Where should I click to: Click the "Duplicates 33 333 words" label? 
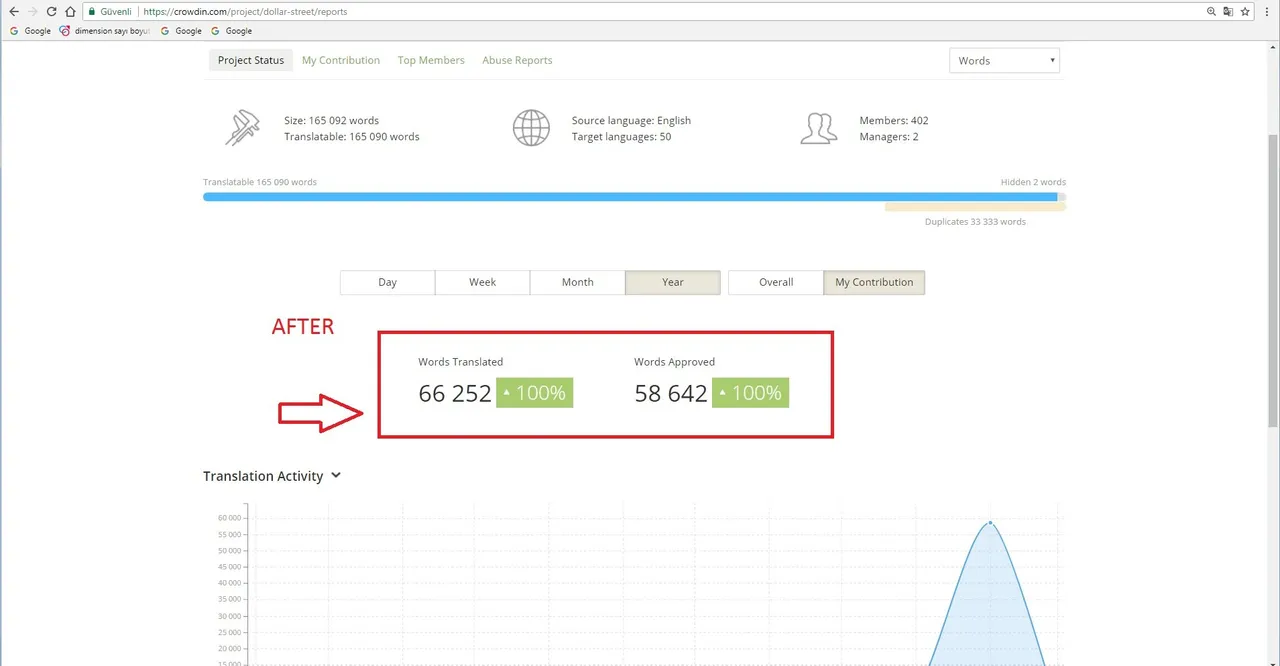coord(975,222)
